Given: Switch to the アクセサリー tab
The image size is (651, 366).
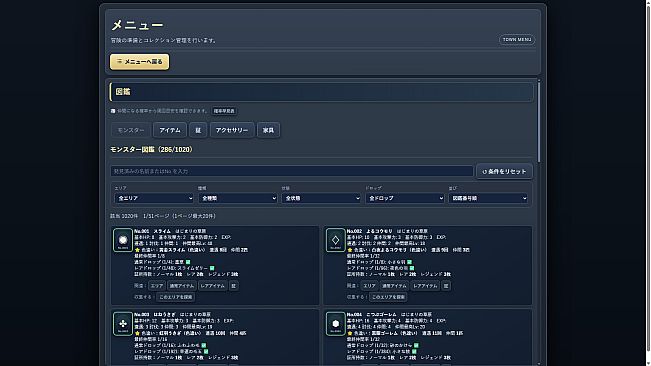Looking at the screenshot, I should click(x=232, y=130).
